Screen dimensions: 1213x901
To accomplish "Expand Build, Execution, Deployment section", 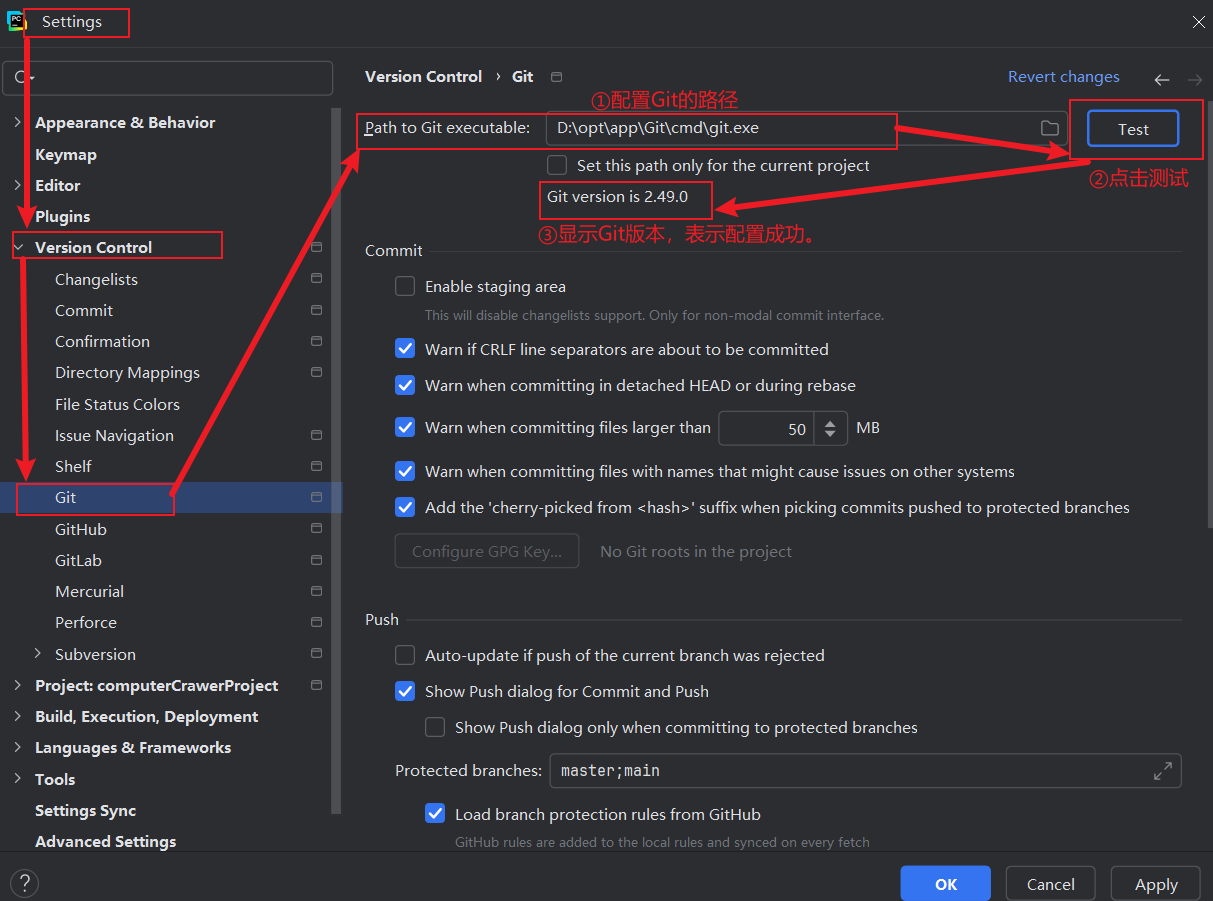I will click(17, 716).
